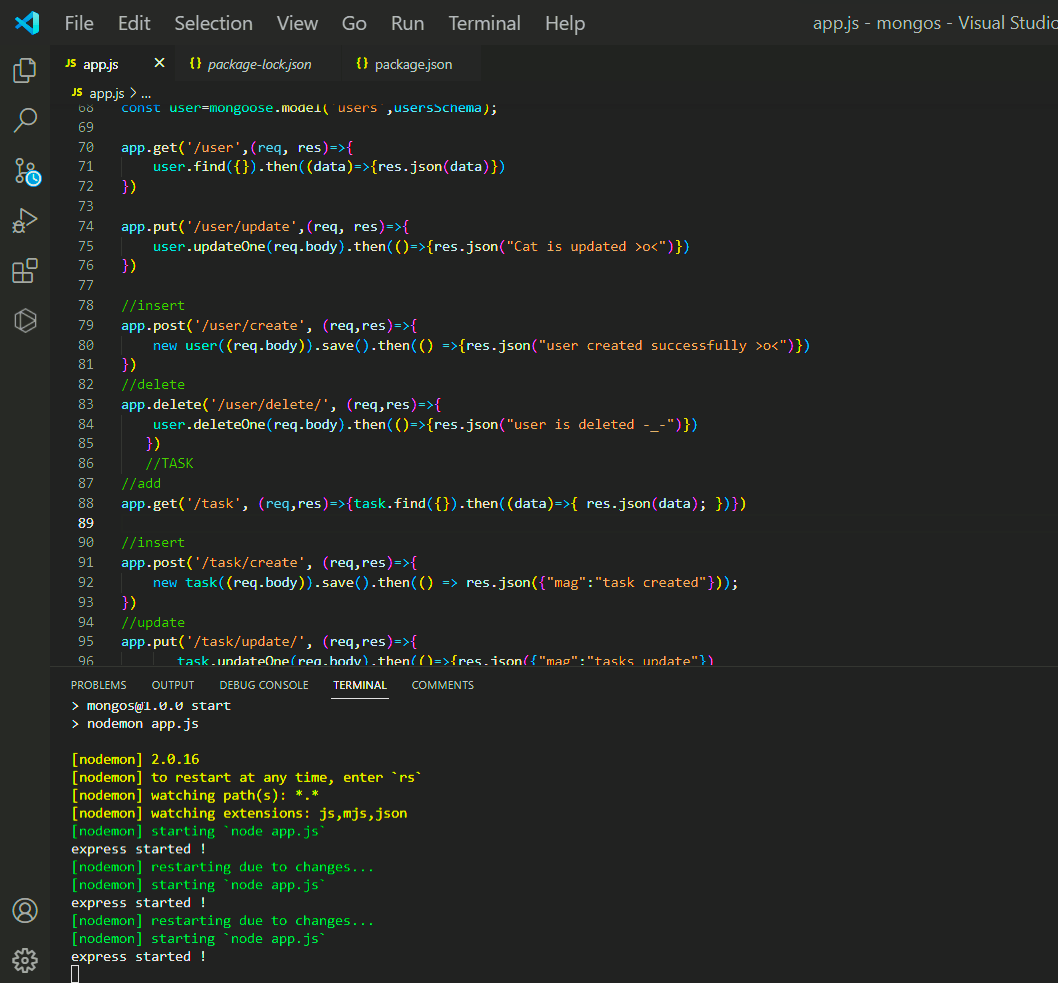Click deleteOne on line 84
Image resolution: width=1058 pixels, height=983 pixels.
(229, 424)
